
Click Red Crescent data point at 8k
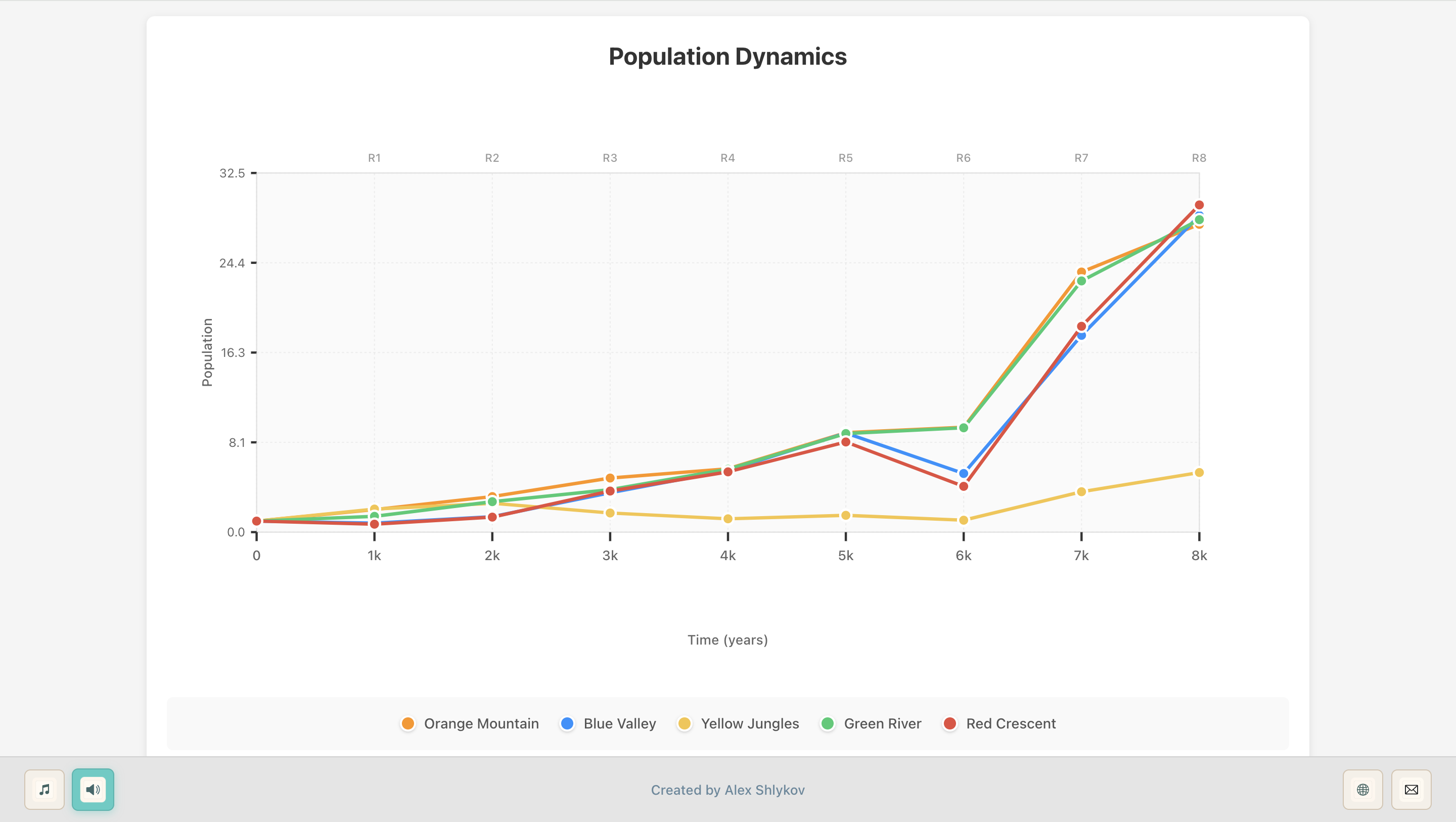(x=1199, y=205)
